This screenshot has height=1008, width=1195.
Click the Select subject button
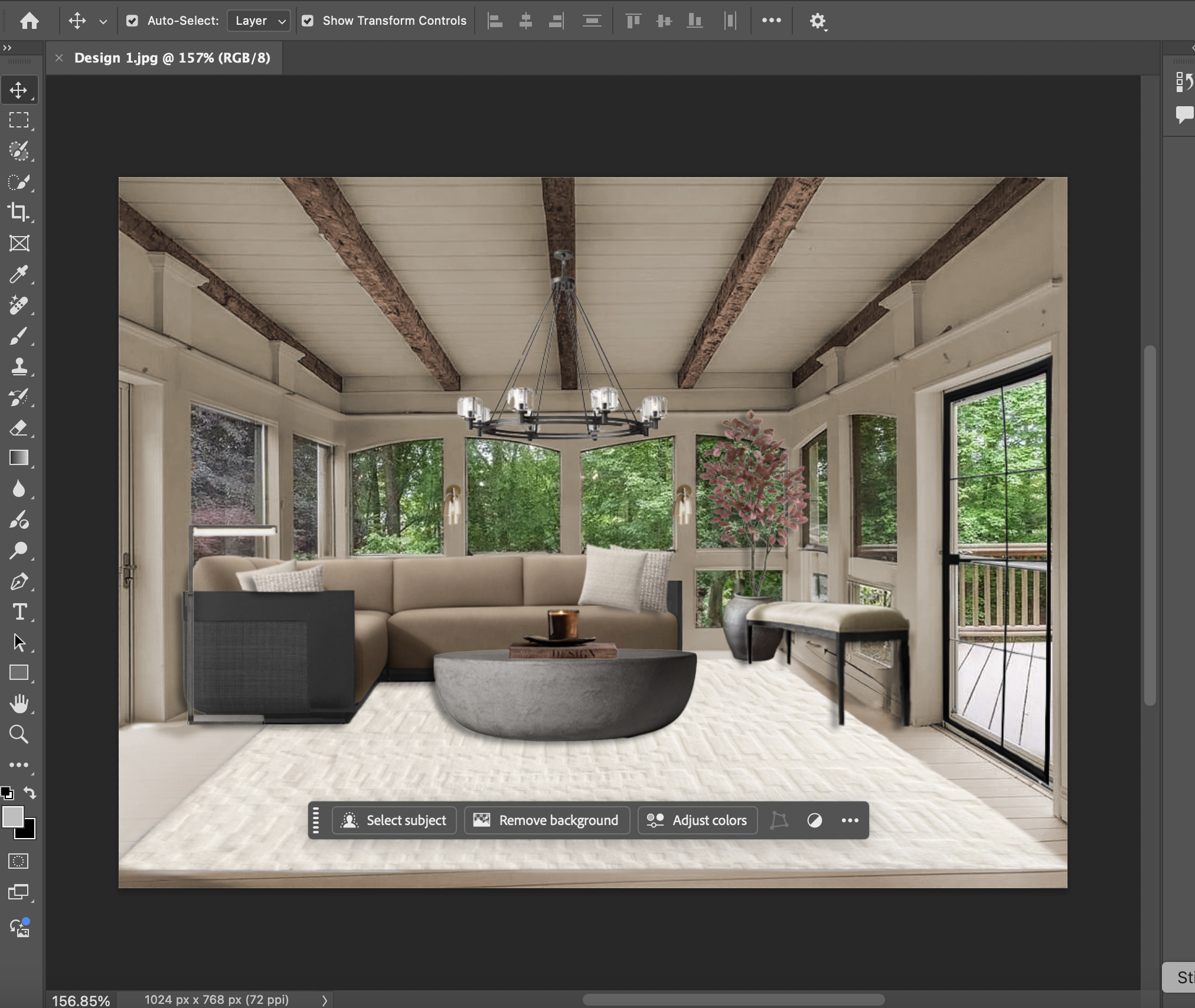tap(394, 820)
